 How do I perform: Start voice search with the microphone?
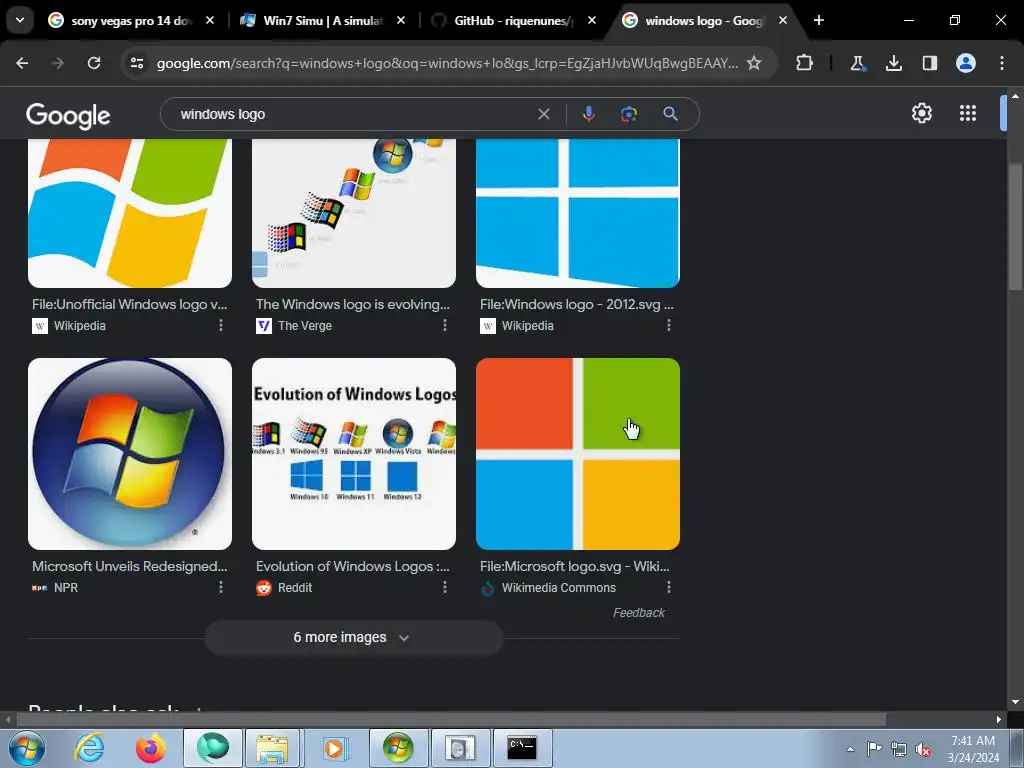(588, 114)
